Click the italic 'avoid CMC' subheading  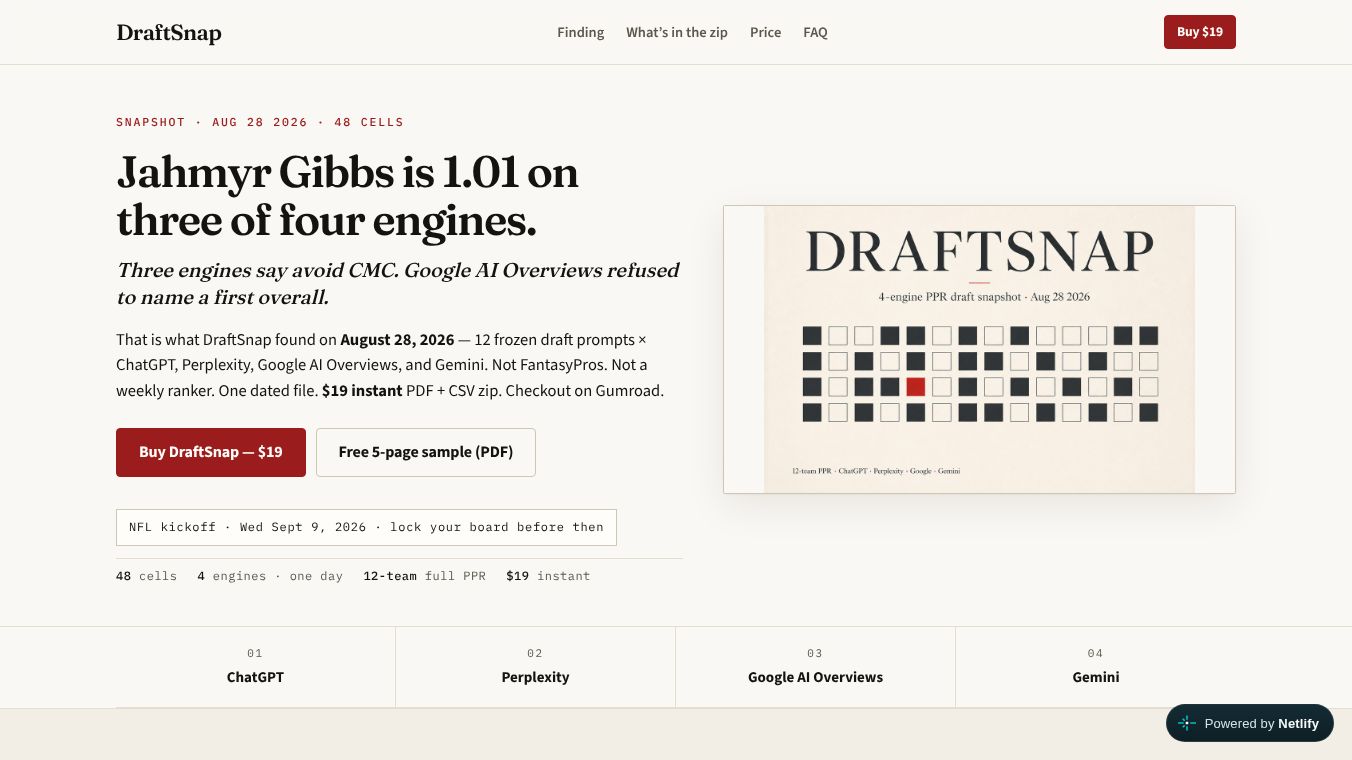pos(398,284)
